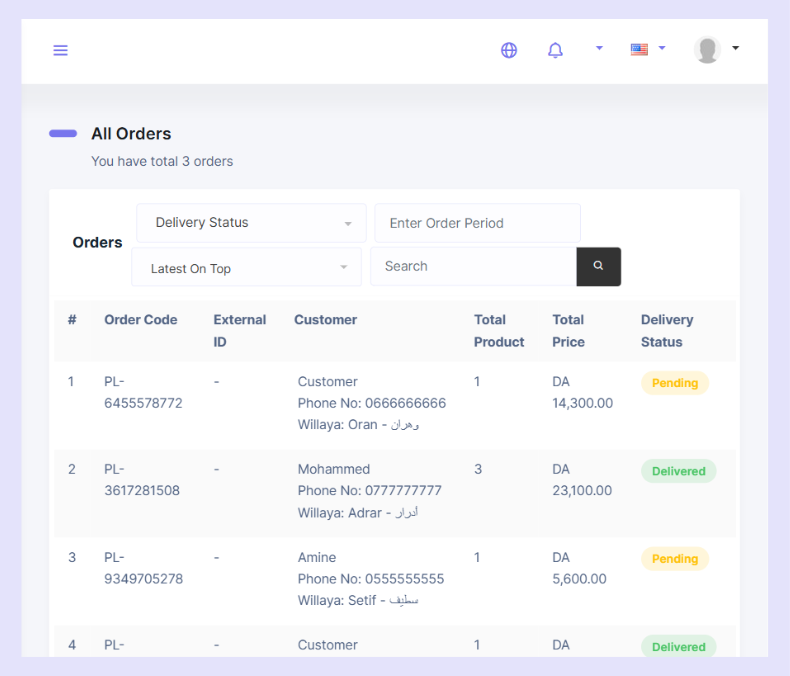This screenshot has height=676, width=790.
Task: Select order code PL-9349705278
Action: point(144,568)
